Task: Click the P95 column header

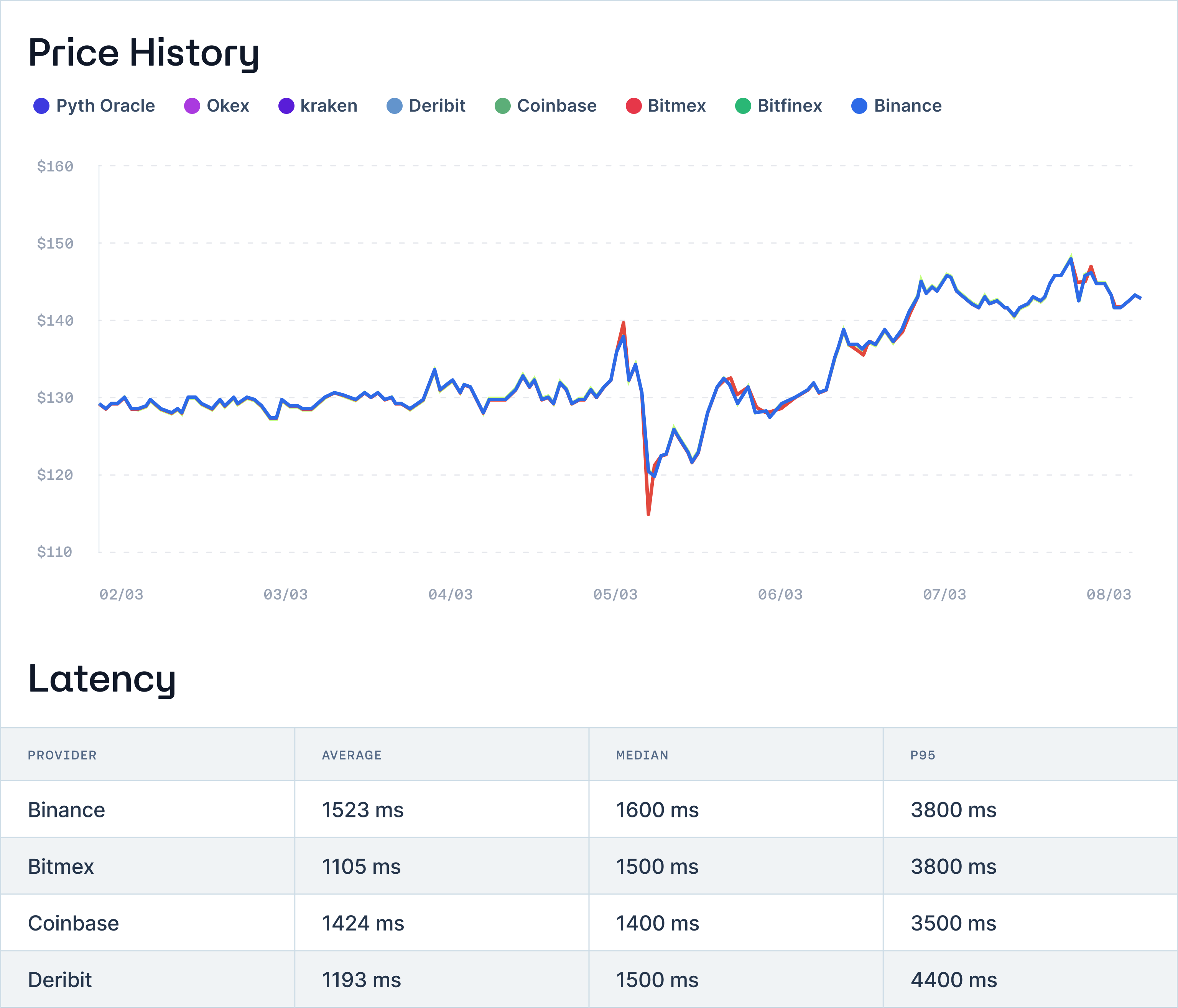Action: pyautogui.click(x=922, y=755)
